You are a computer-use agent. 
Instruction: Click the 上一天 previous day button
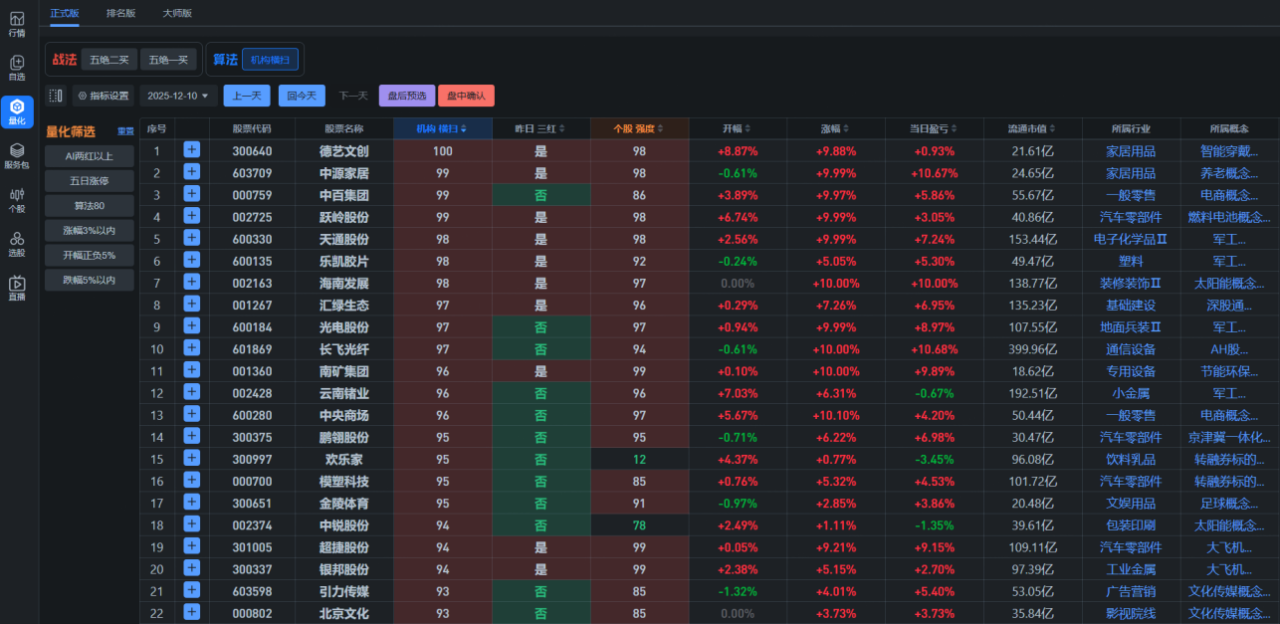pos(246,96)
